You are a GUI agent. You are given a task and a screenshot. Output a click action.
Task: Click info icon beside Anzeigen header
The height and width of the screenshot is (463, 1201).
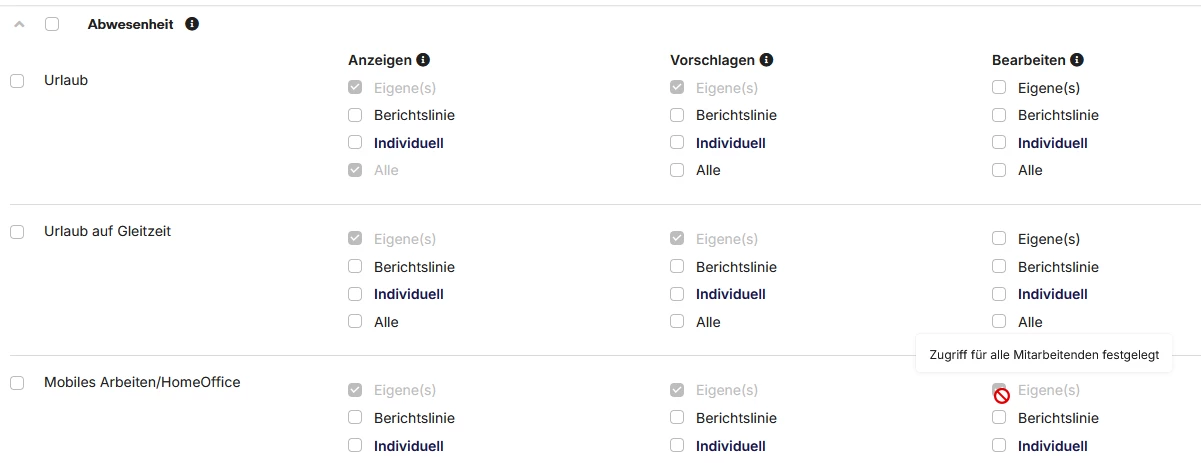[x=423, y=60]
